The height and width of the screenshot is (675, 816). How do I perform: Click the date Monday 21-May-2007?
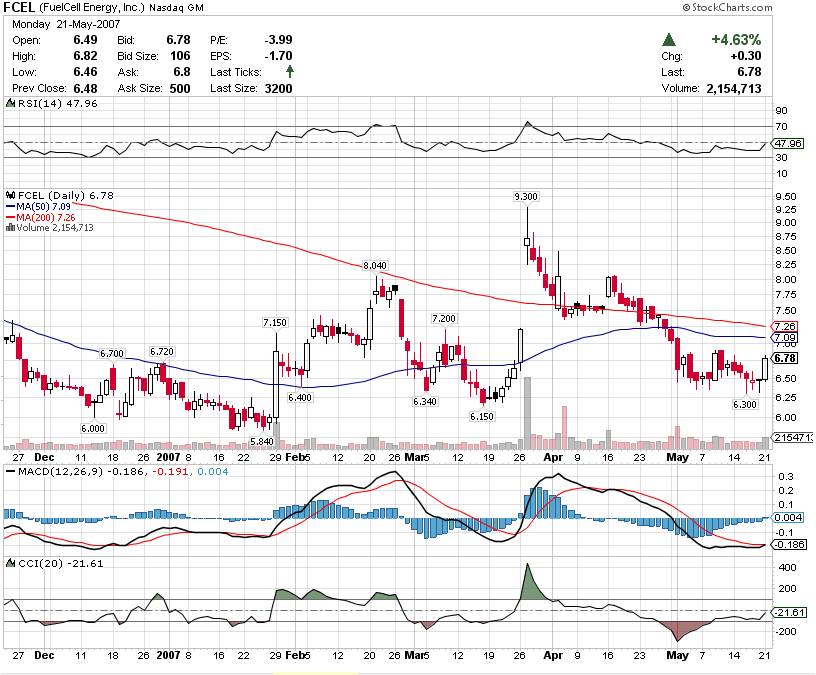66,24
